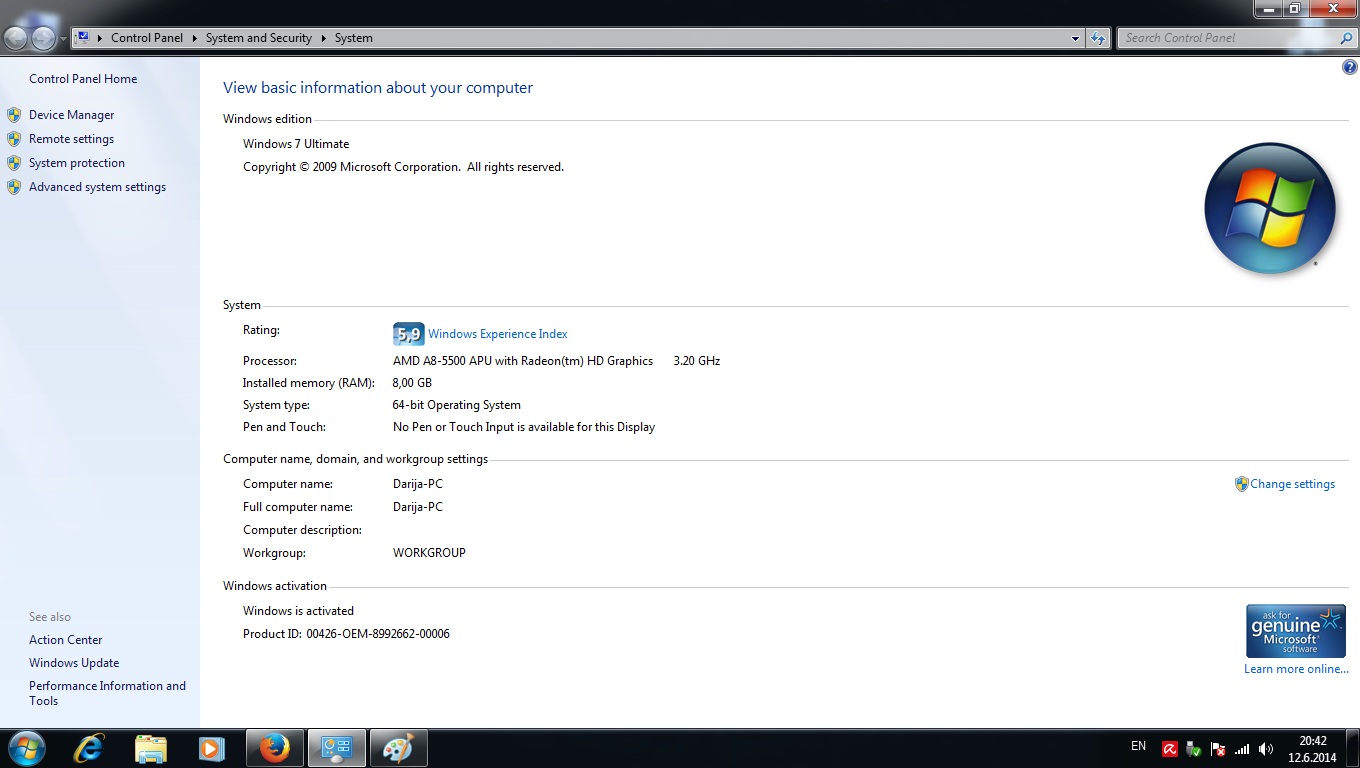
Task: Open Device Manager from the sidebar
Action: pos(72,115)
